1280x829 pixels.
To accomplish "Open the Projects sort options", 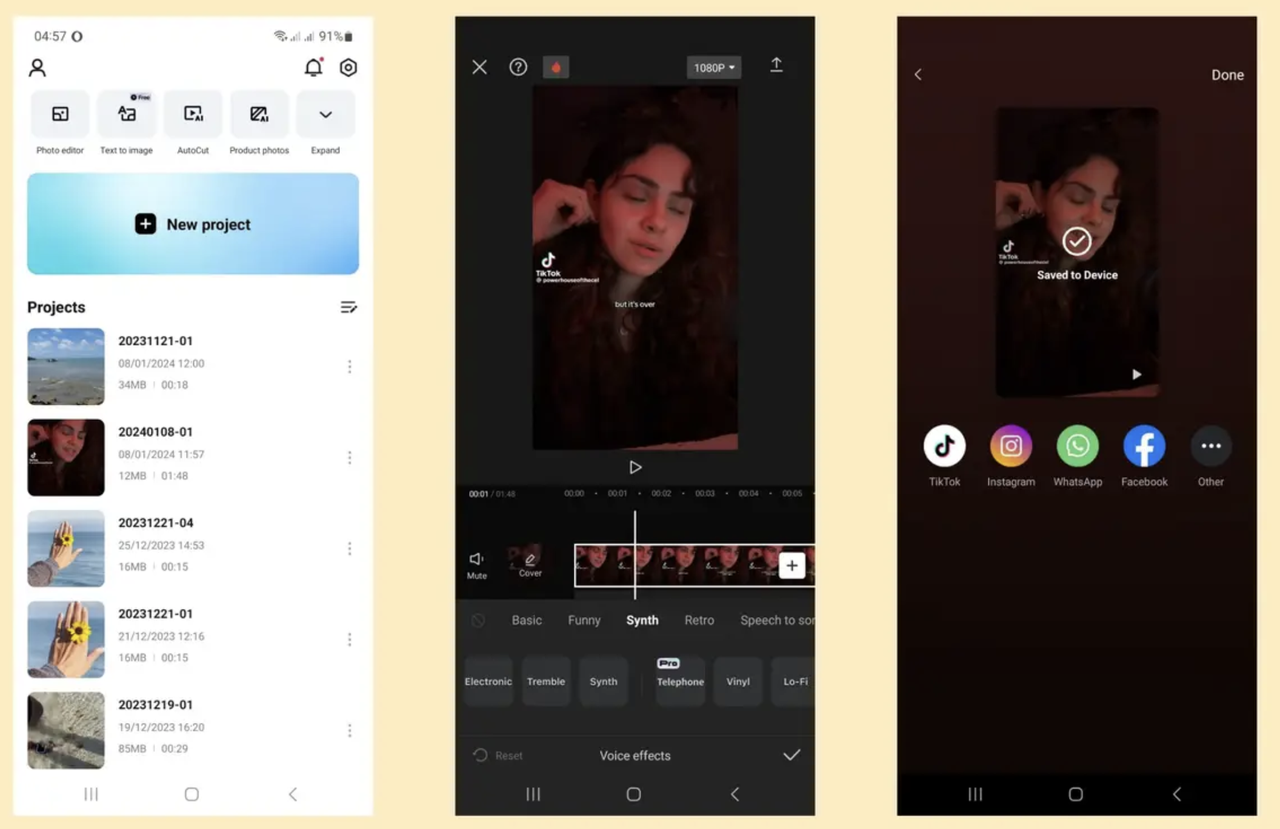I will (x=349, y=307).
